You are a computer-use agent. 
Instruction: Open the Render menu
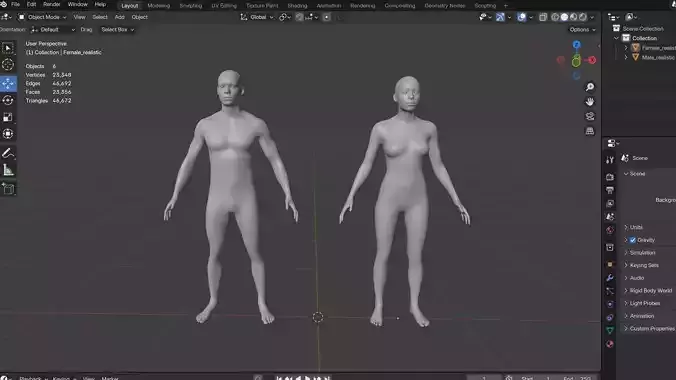tap(52, 4)
